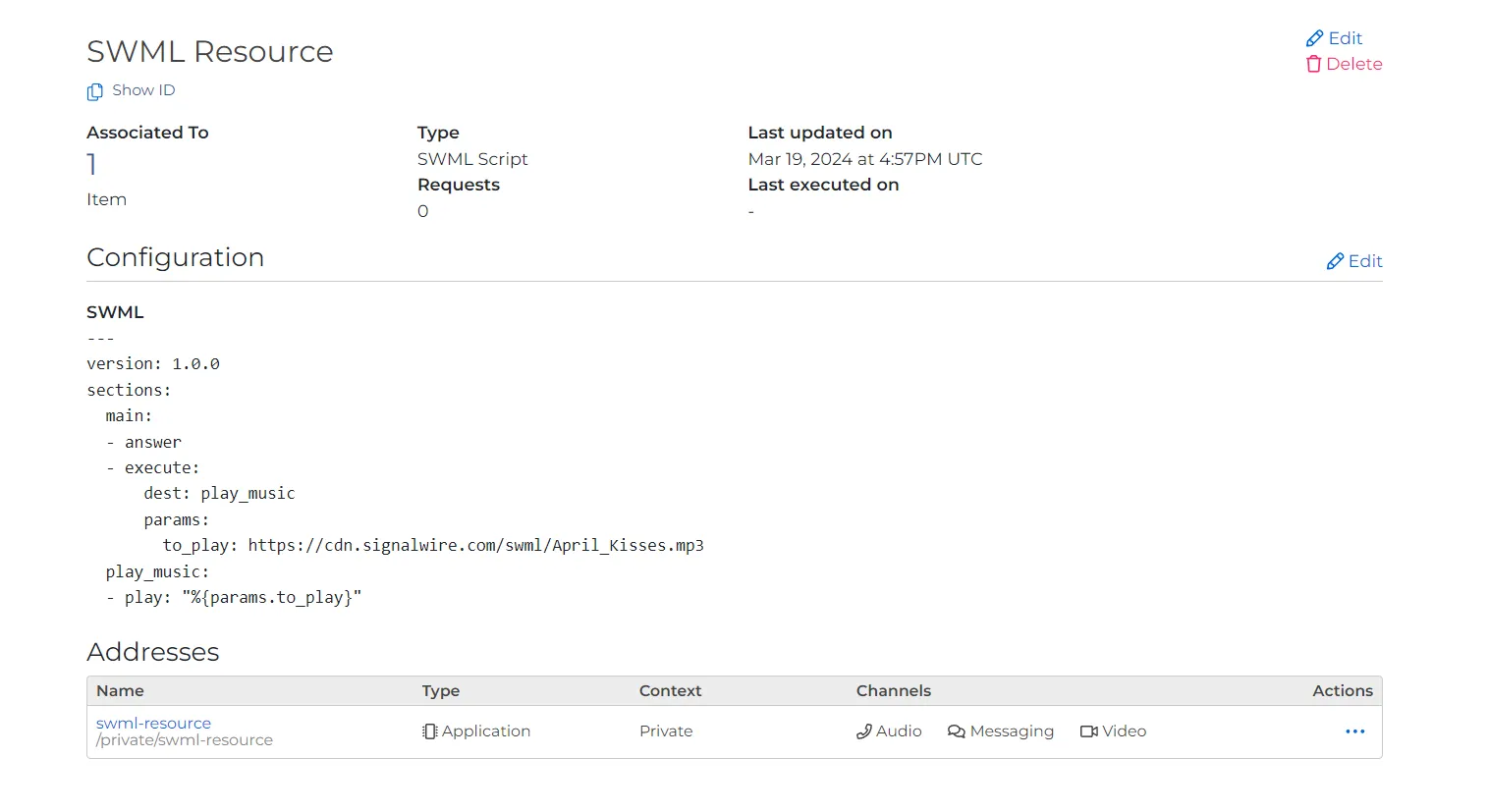Screen dimensions: 1488x812
Task: Click the Show ID link
Action: (143, 90)
